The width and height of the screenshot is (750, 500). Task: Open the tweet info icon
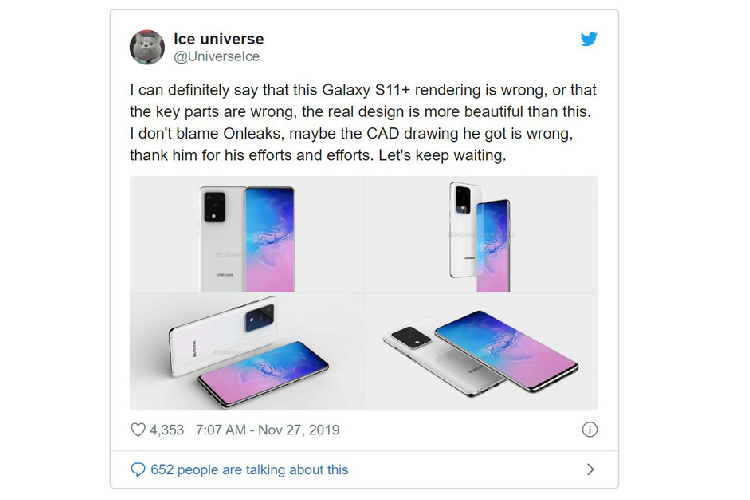point(590,430)
